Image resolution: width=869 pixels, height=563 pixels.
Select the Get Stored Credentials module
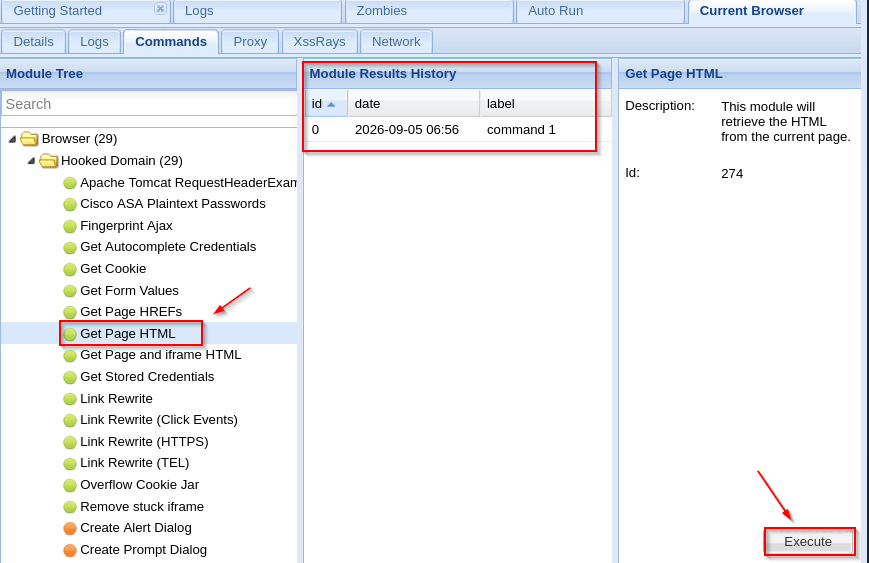[x=147, y=377]
